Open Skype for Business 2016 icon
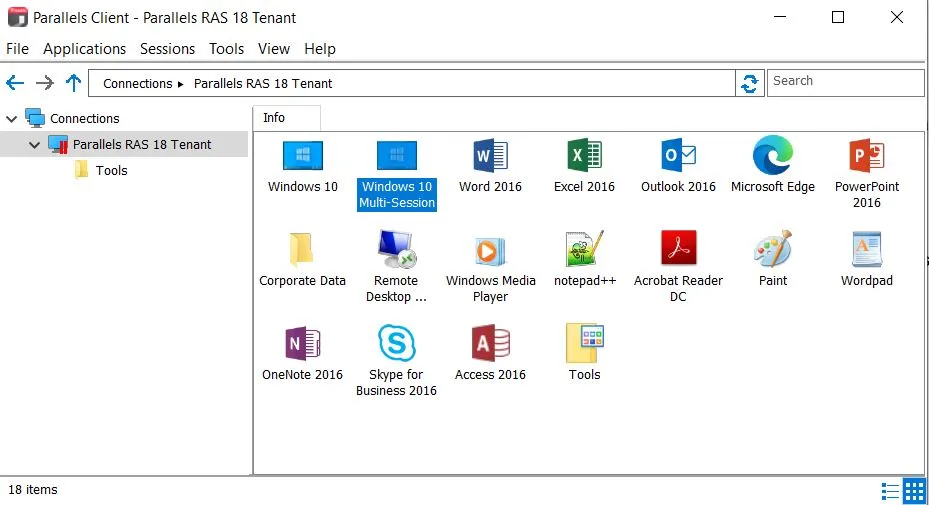The height and width of the screenshot is (505, 929). pyautogui.click(x=396, y=343)
